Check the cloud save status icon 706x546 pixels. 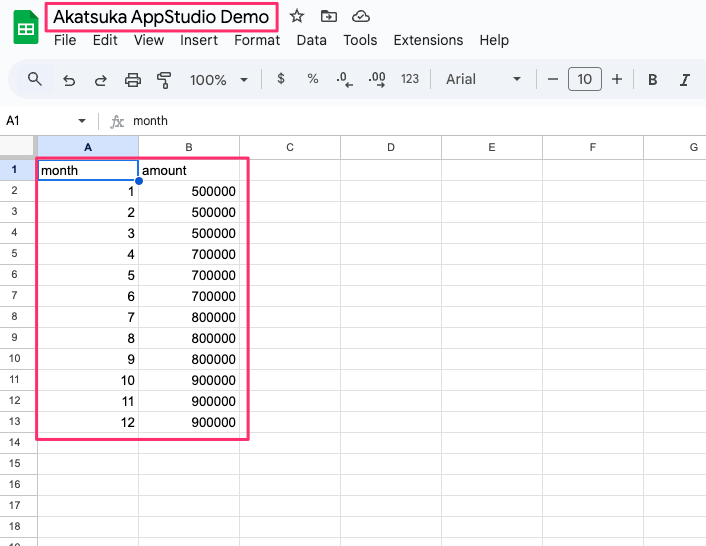pos(361,16)
